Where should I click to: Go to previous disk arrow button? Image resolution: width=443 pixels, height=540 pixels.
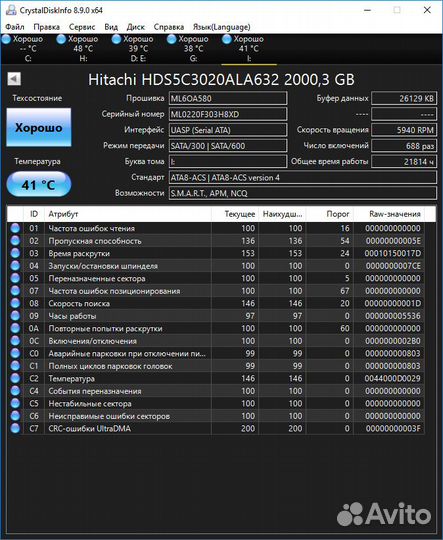click(14, 79)
